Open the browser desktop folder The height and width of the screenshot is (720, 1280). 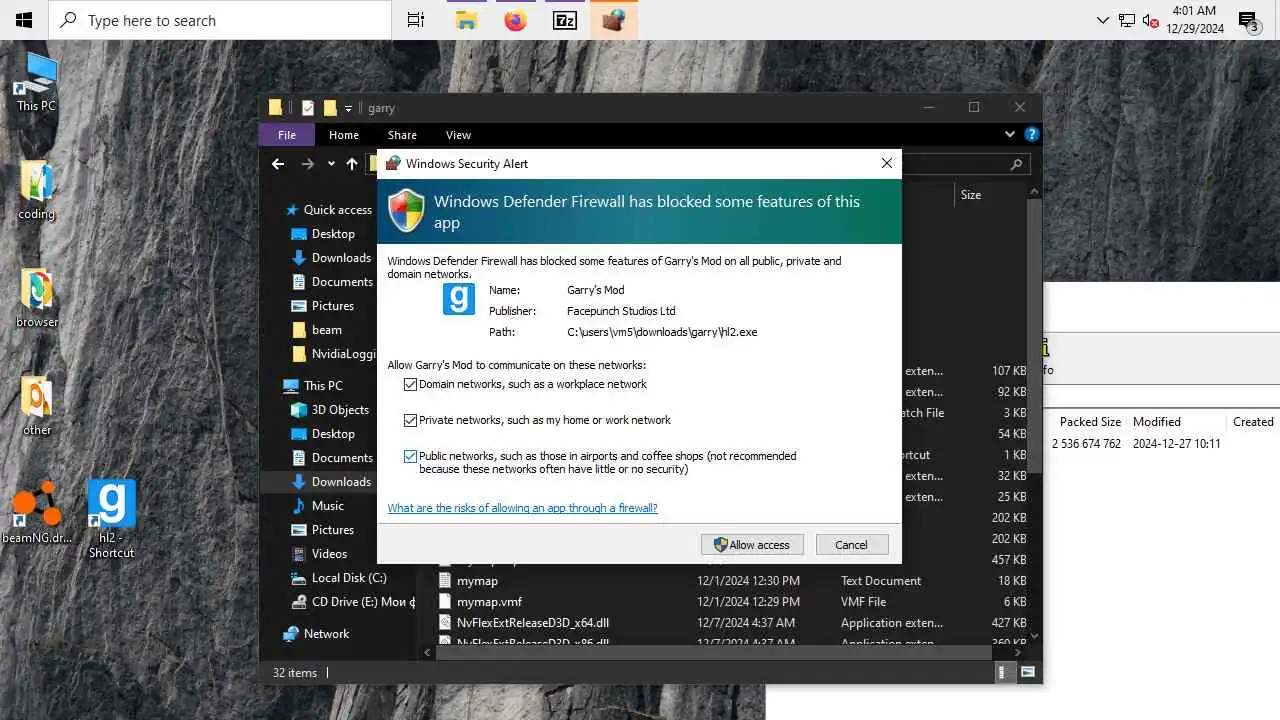click(36, 298)
